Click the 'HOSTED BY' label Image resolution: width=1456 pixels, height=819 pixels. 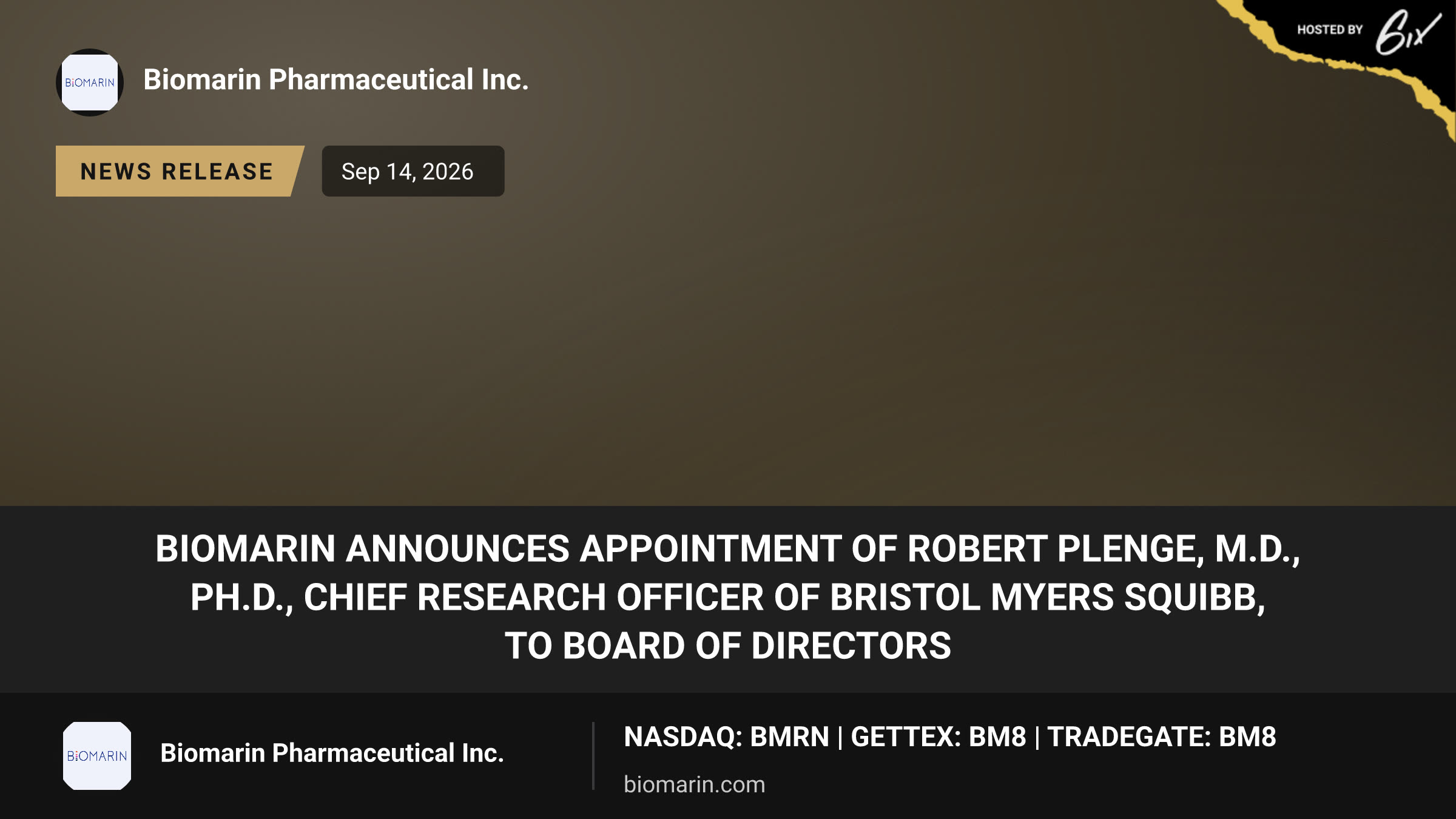click(1330, 30)
